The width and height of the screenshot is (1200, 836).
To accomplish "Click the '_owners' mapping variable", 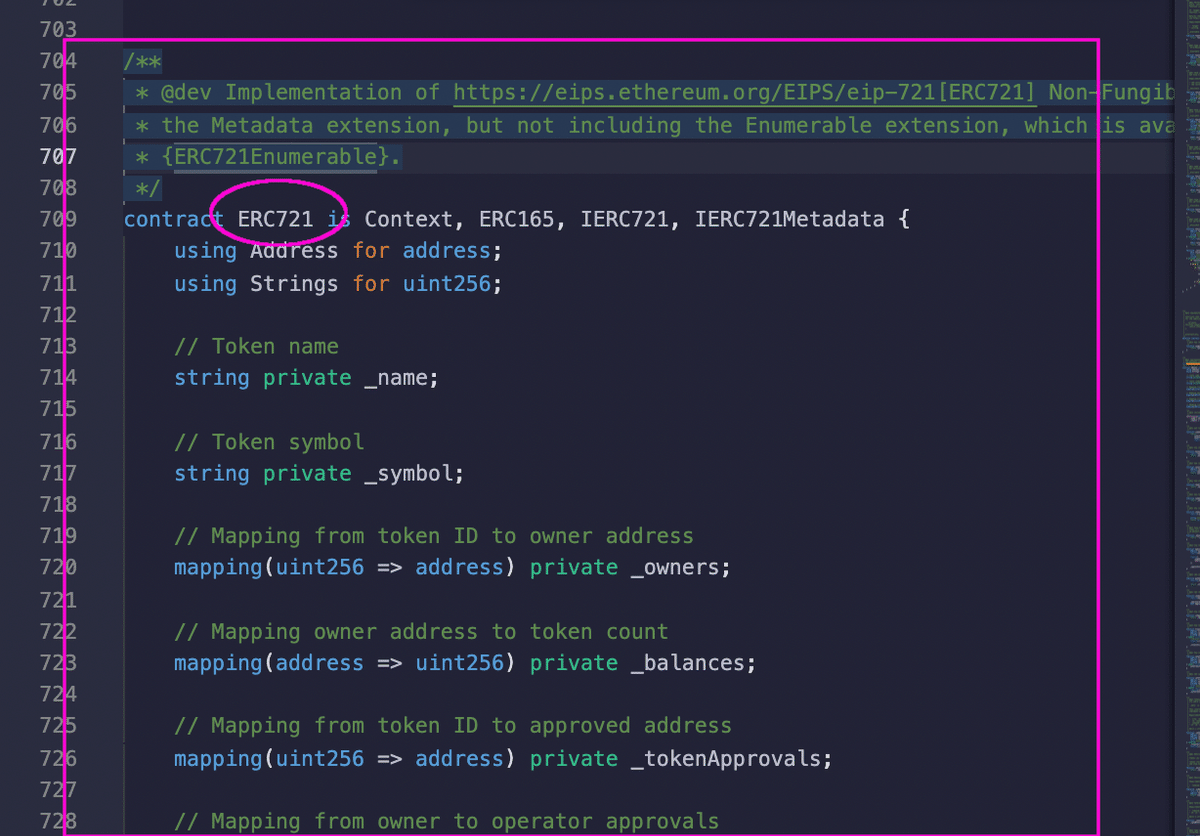I will [x=674, y=568].
